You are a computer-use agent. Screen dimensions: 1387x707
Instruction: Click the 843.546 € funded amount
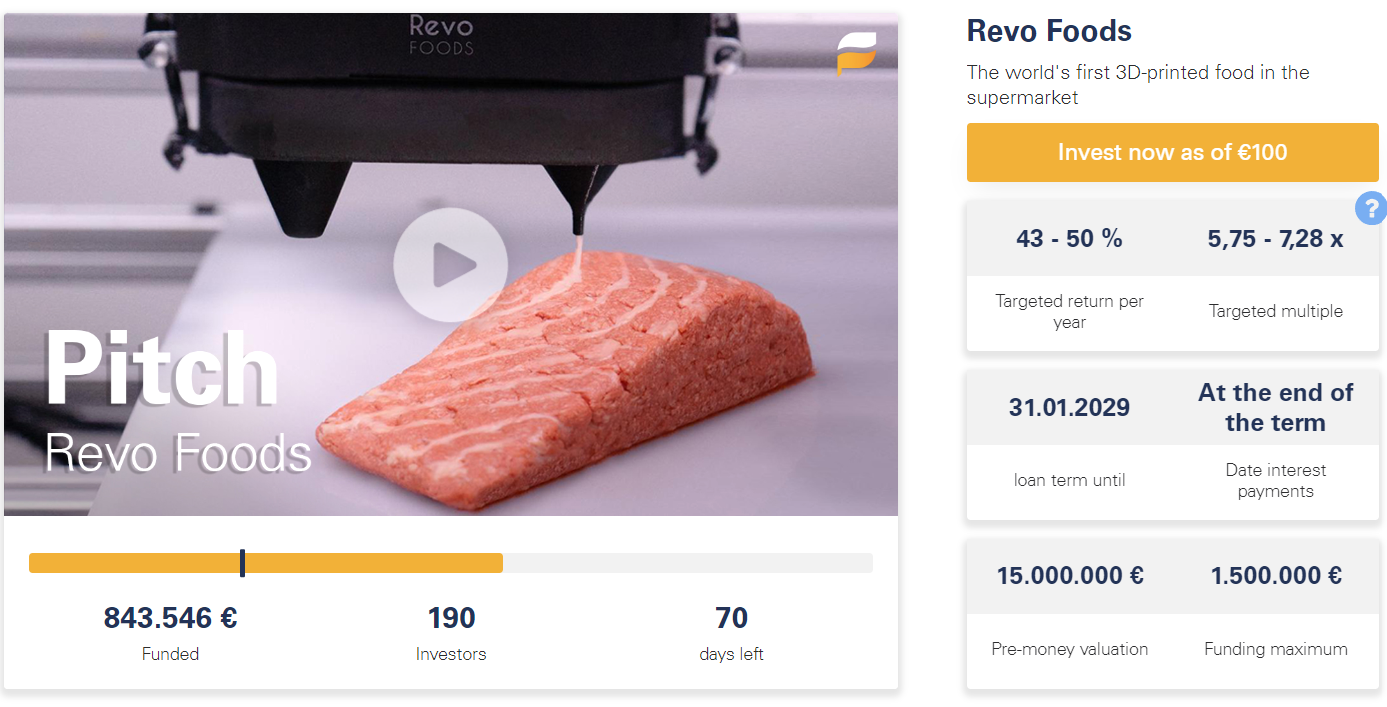pyautogui.click(x=170, y=618)
